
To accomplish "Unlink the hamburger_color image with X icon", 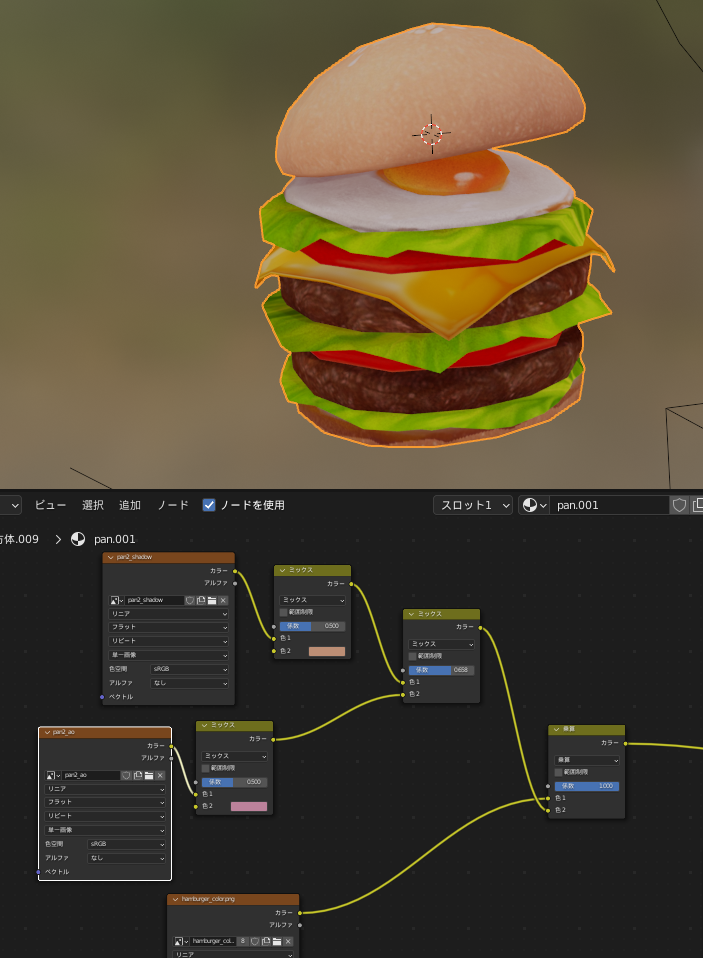I will [288, 941].
